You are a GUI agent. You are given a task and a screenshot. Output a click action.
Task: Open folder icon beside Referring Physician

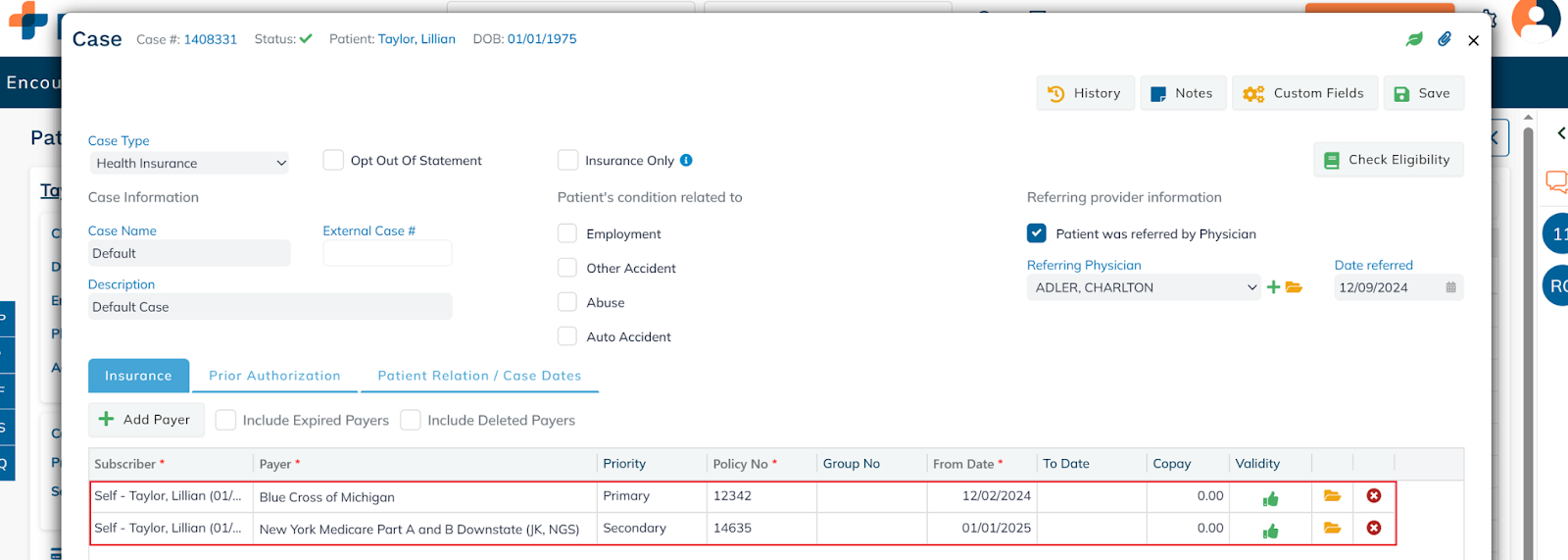point(1294,287)
